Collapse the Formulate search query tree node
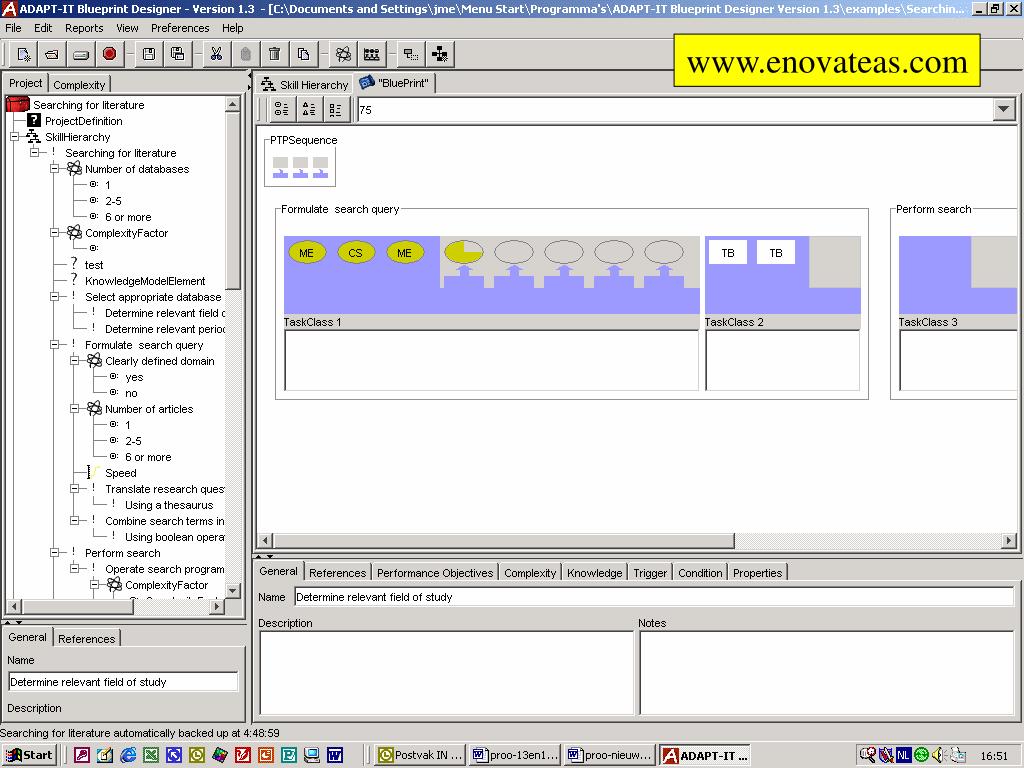1024x768 pixels. point(55,345)
